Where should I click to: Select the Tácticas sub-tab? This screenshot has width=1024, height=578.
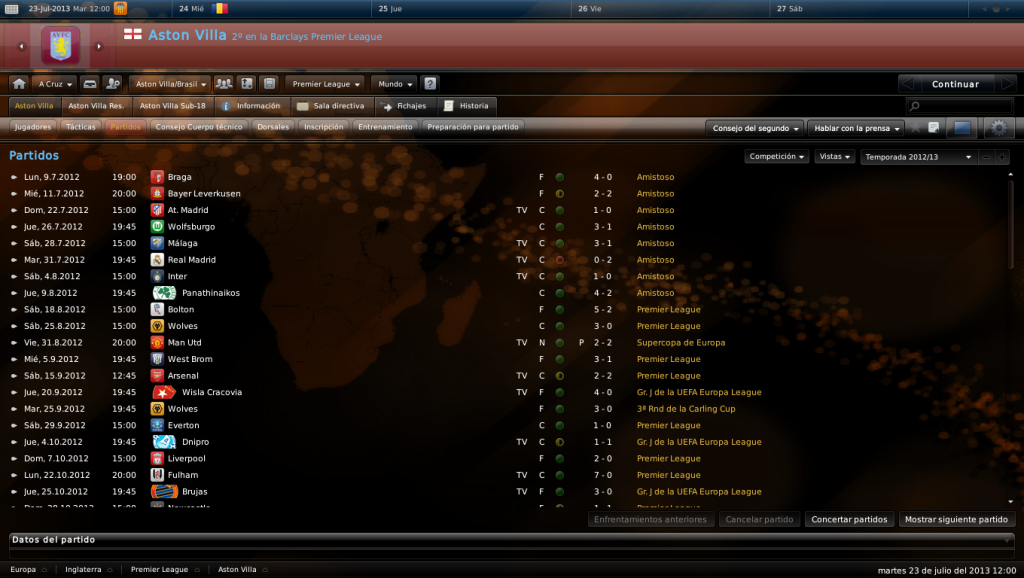coord(80,127)
